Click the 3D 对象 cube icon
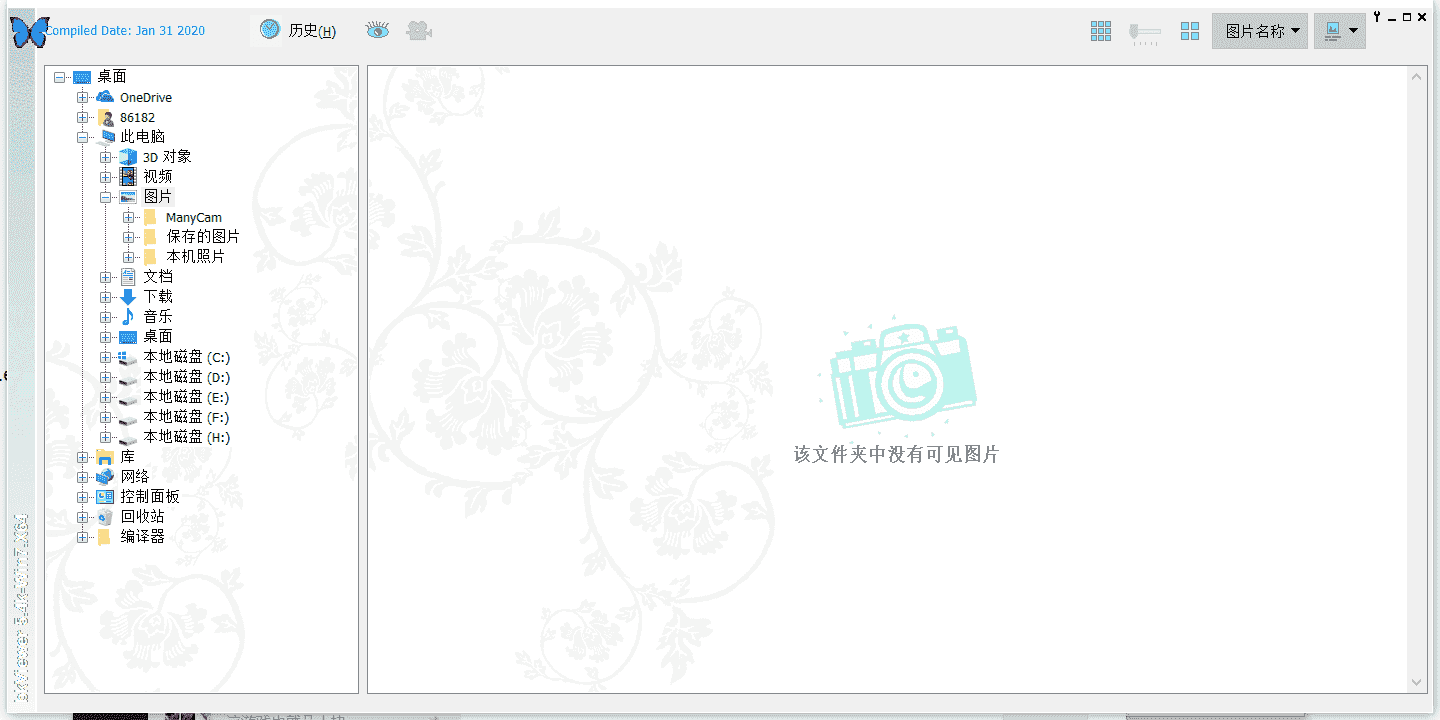The image size is (1440, 720). coord(128,157)
